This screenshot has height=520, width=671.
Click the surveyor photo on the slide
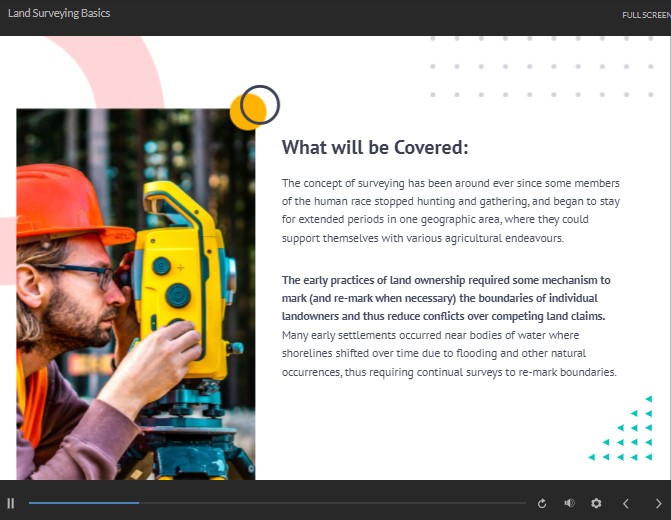coord(136,294)
